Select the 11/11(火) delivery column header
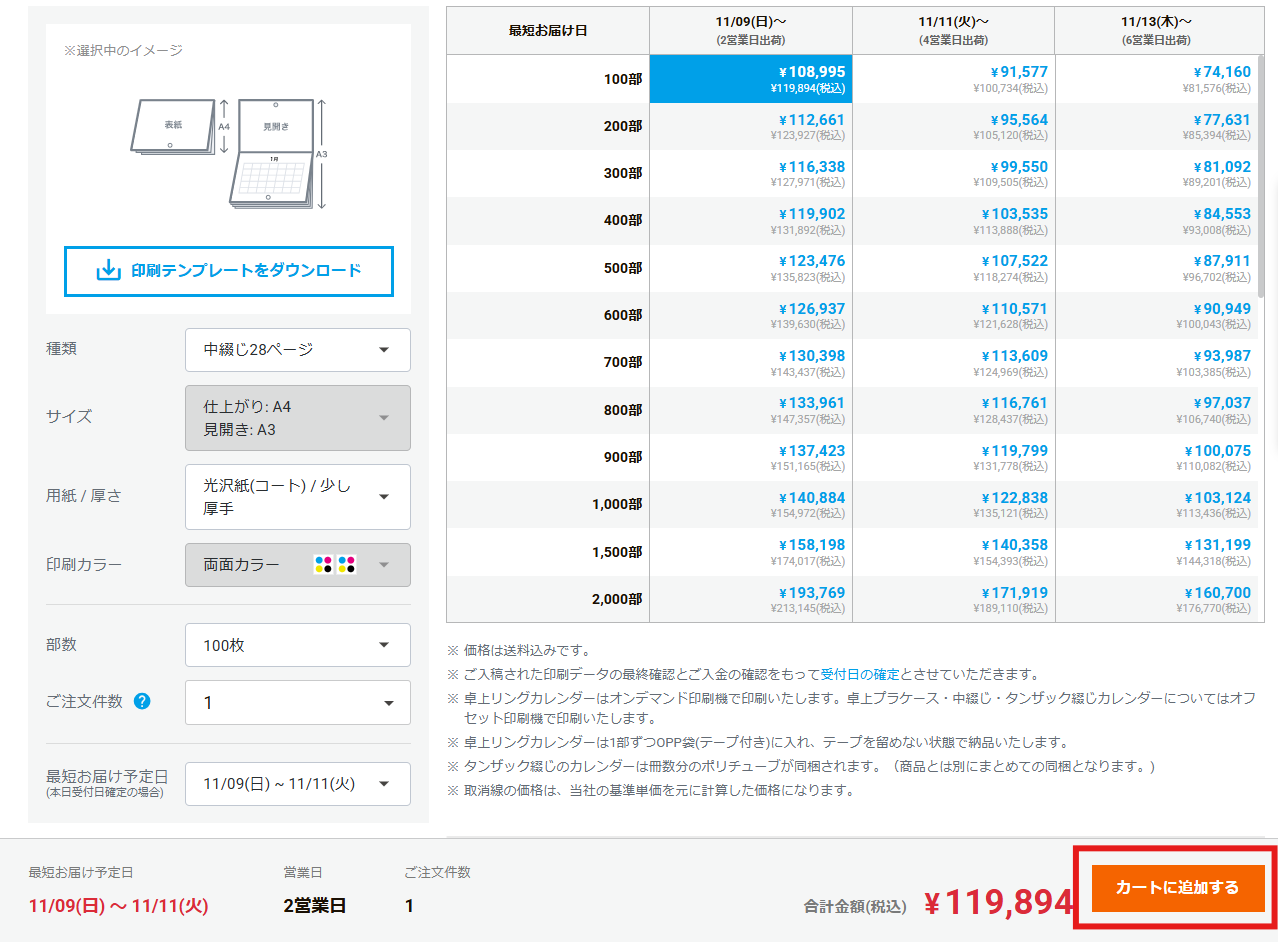1278x942 pixels. point(953,31)
